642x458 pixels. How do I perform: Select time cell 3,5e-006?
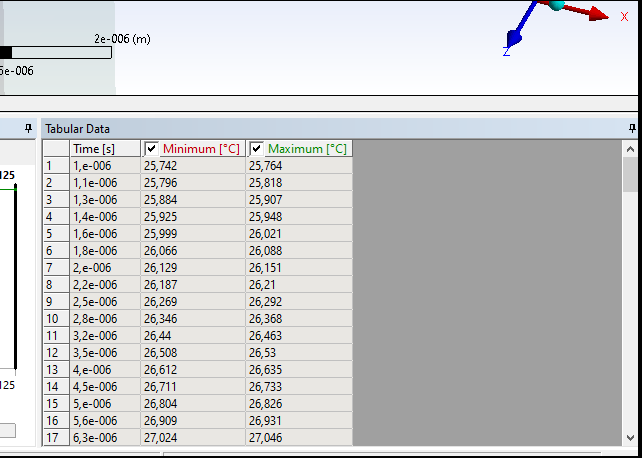[x=105, y=353]
